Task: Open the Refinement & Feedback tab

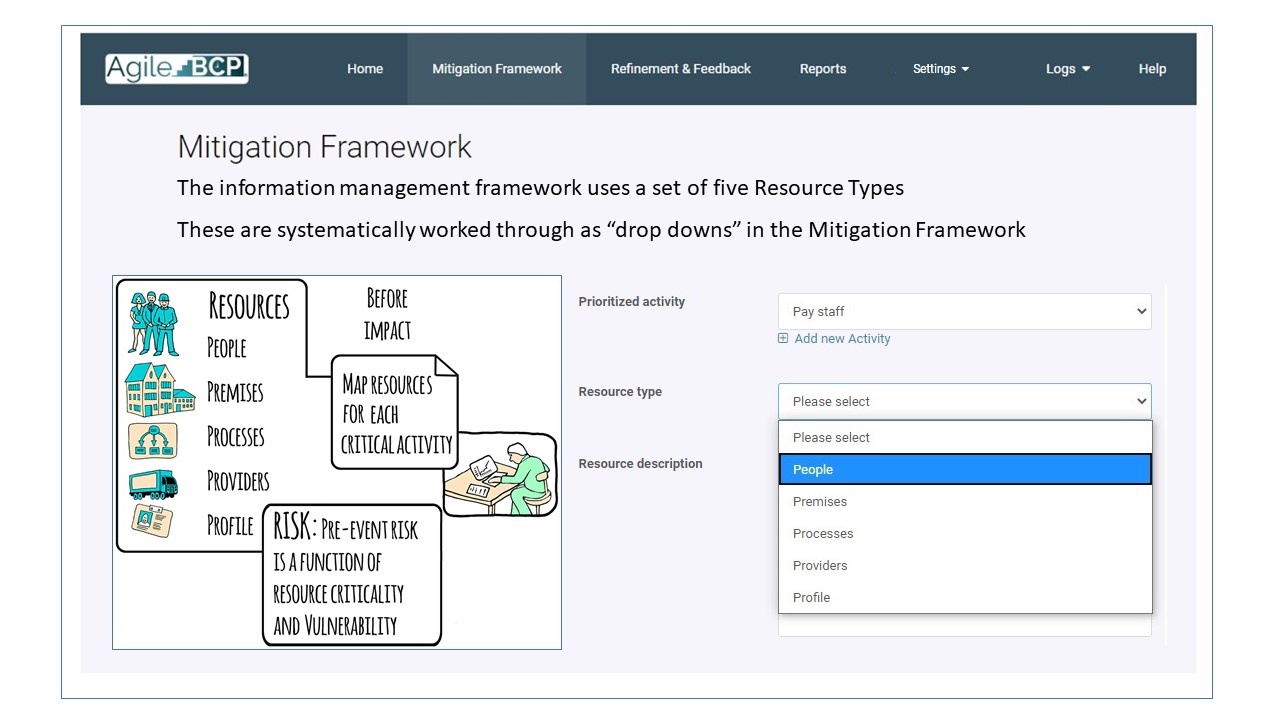Action: [681, 69]
